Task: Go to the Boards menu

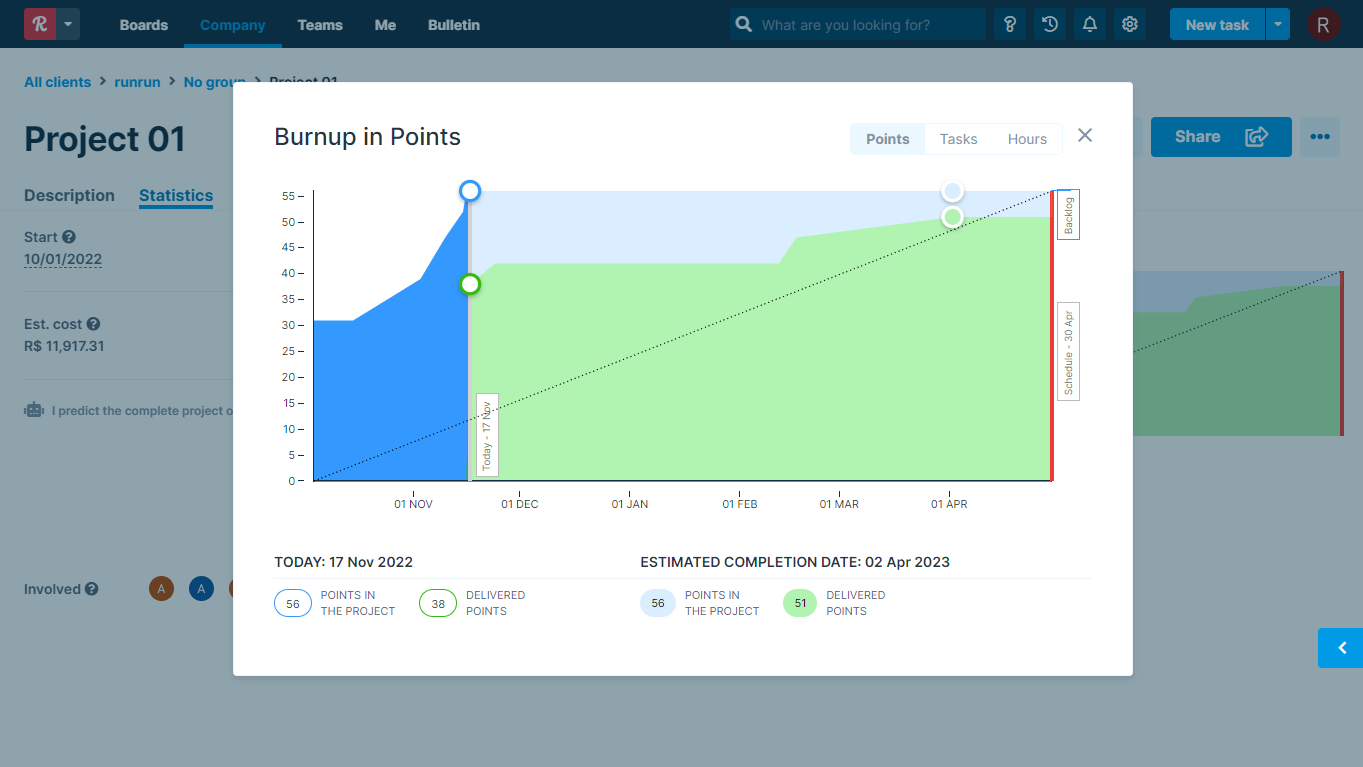Action: pos(144,25)
